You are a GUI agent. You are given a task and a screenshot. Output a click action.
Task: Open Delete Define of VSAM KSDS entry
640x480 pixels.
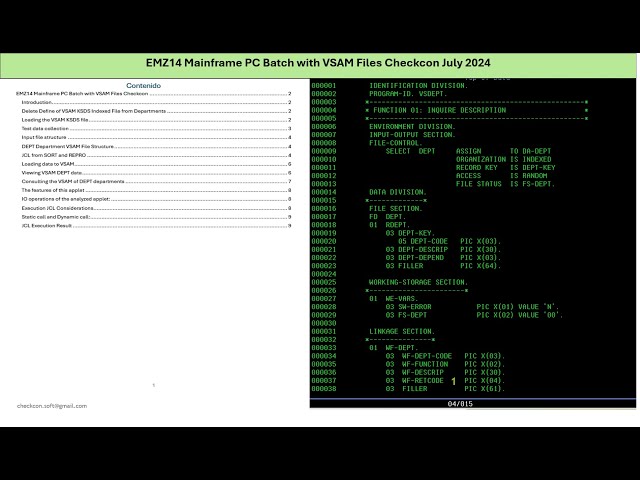156,111
